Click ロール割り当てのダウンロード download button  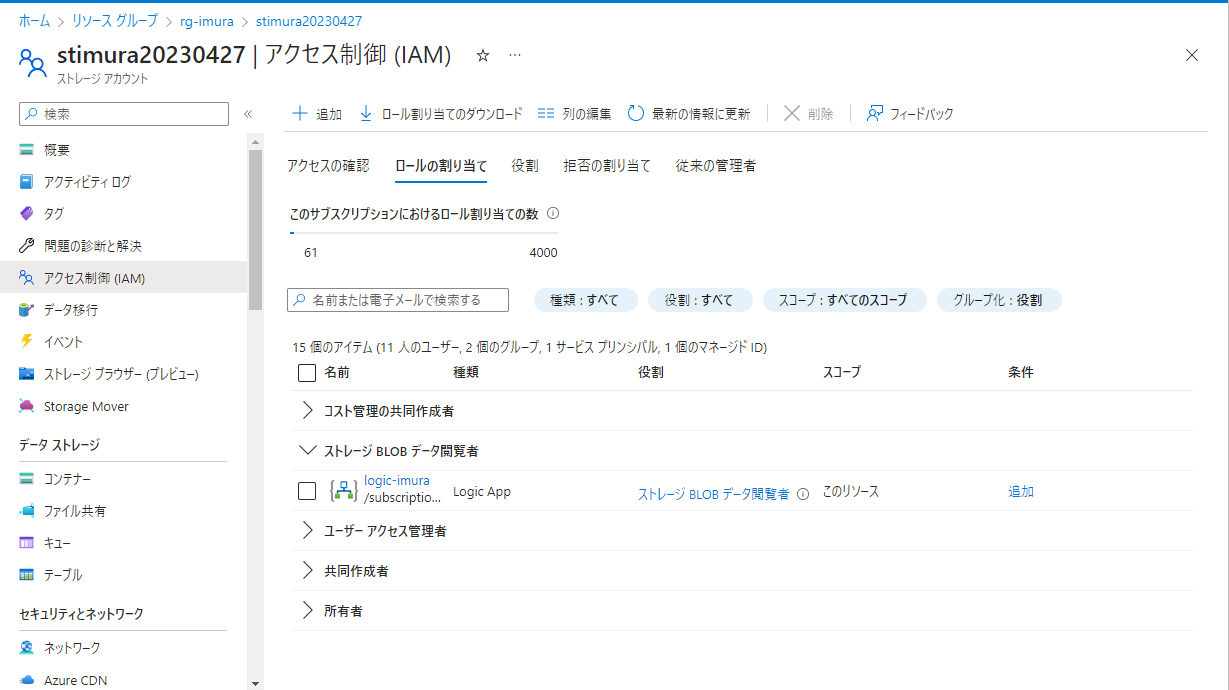click(440, 114)
